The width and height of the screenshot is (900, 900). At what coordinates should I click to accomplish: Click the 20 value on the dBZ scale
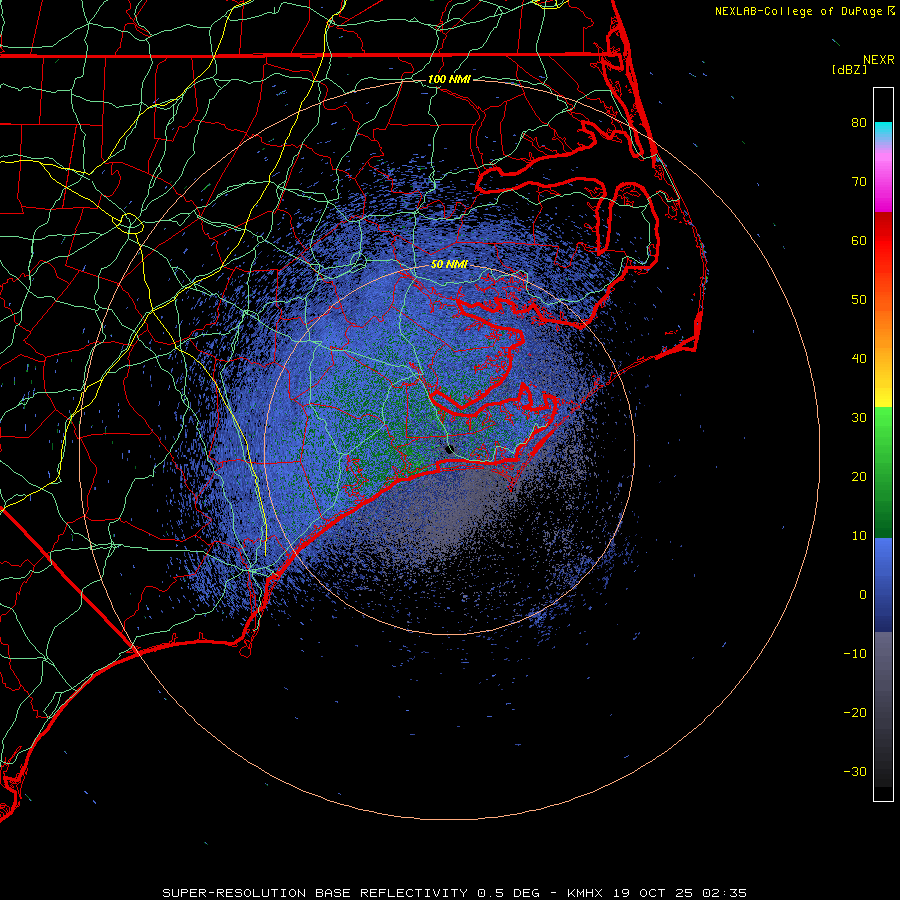[x=859, y=477]
